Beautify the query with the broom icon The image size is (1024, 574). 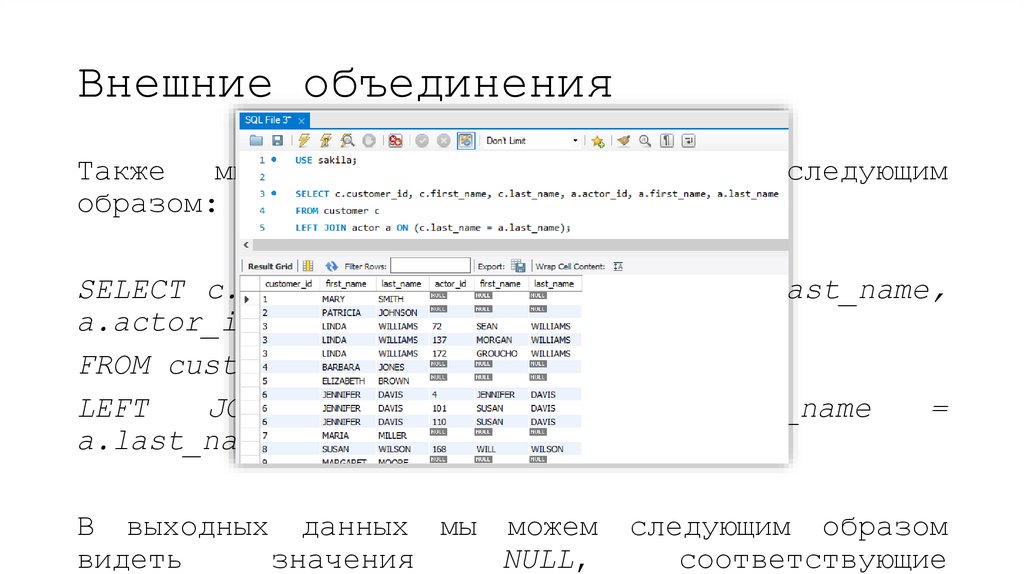tap(624, 140)
